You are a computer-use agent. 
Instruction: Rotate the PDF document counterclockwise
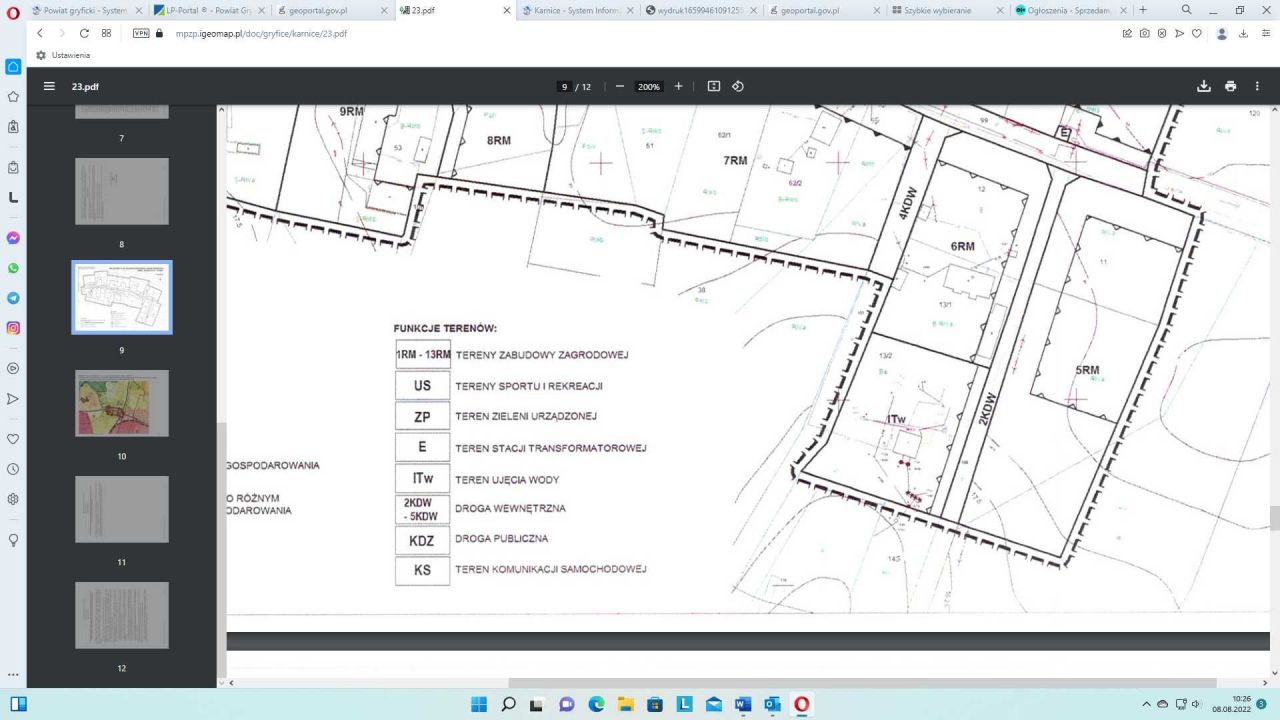[738, 86]
